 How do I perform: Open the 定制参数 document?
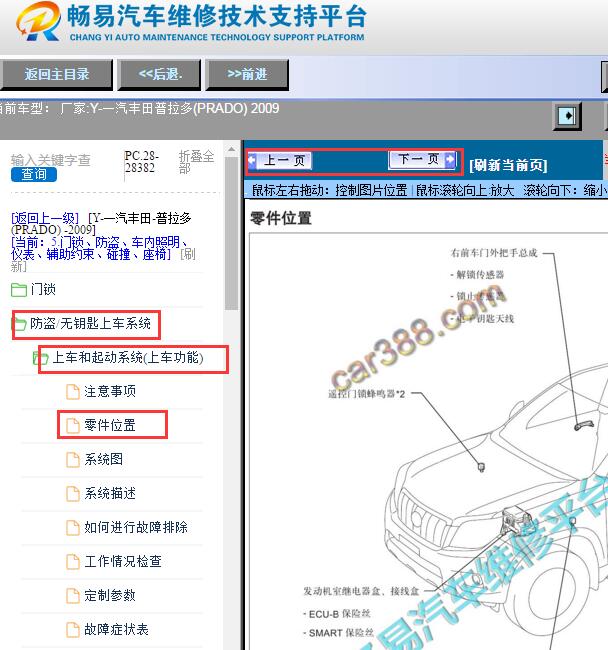(110, 595)
